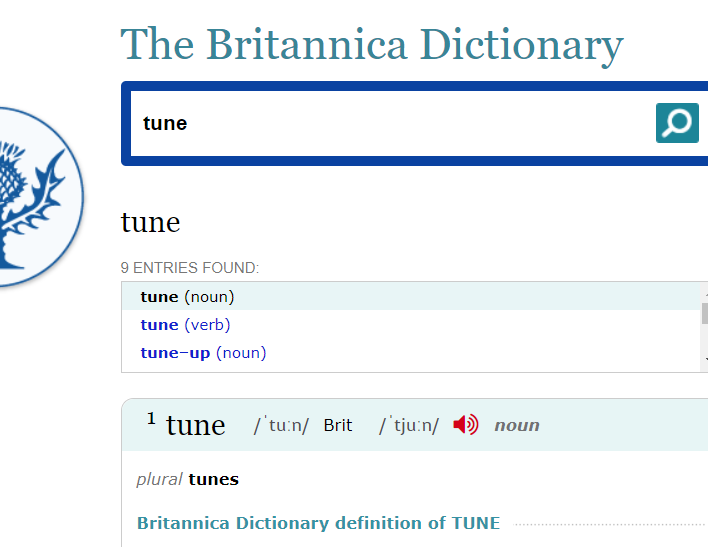Viewport: 708px width, 547px height.
Task: Open the 'tune-up (noun)' entry
Action: (x=203, y=353)
